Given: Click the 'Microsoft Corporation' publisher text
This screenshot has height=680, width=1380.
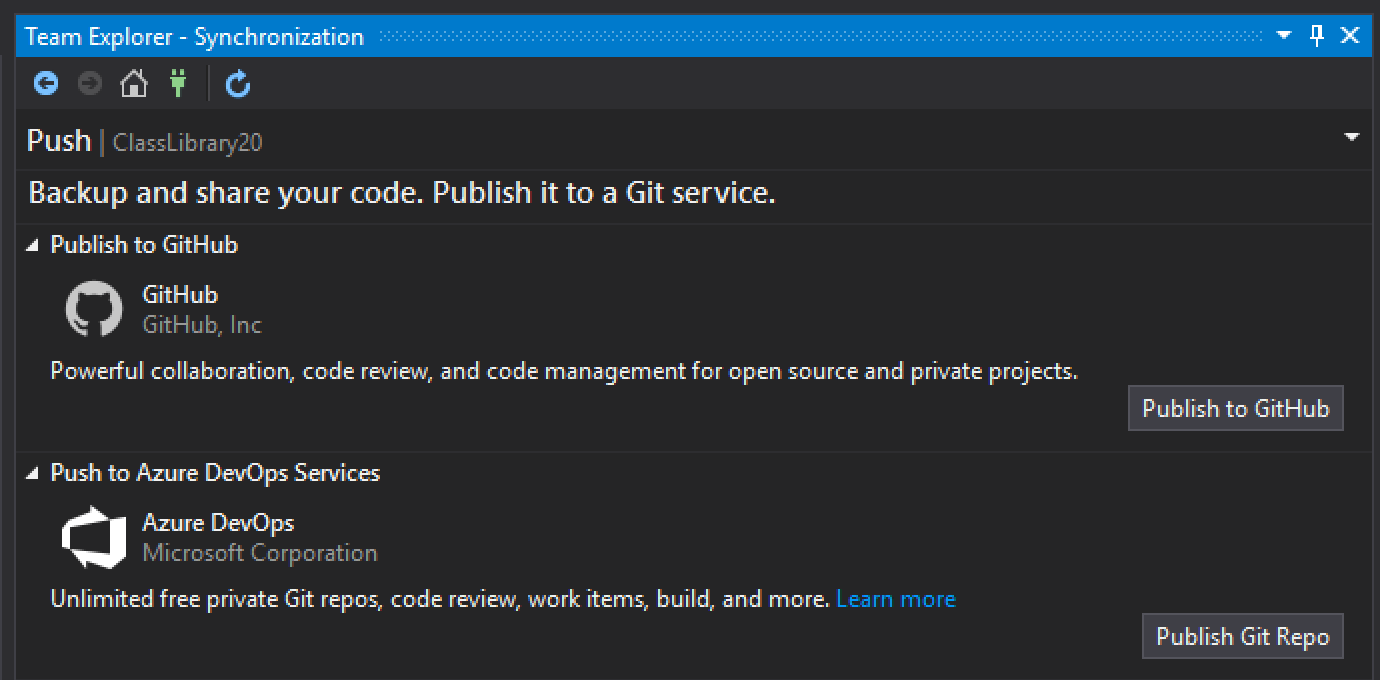Looking at the screenshot, I should (x=260, y=553).
